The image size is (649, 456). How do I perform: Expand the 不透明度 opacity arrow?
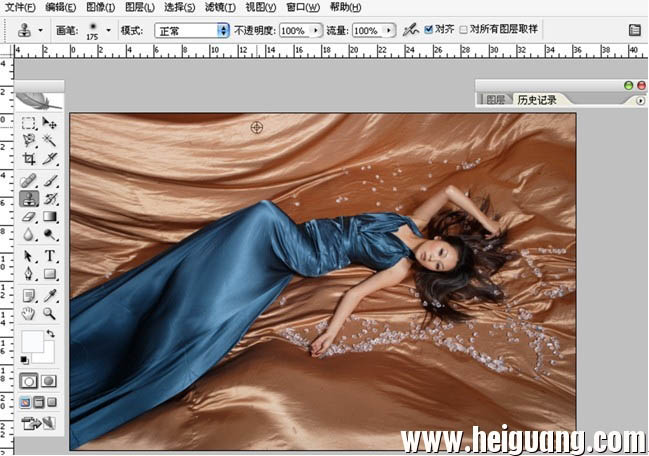(x=316, y=31)
